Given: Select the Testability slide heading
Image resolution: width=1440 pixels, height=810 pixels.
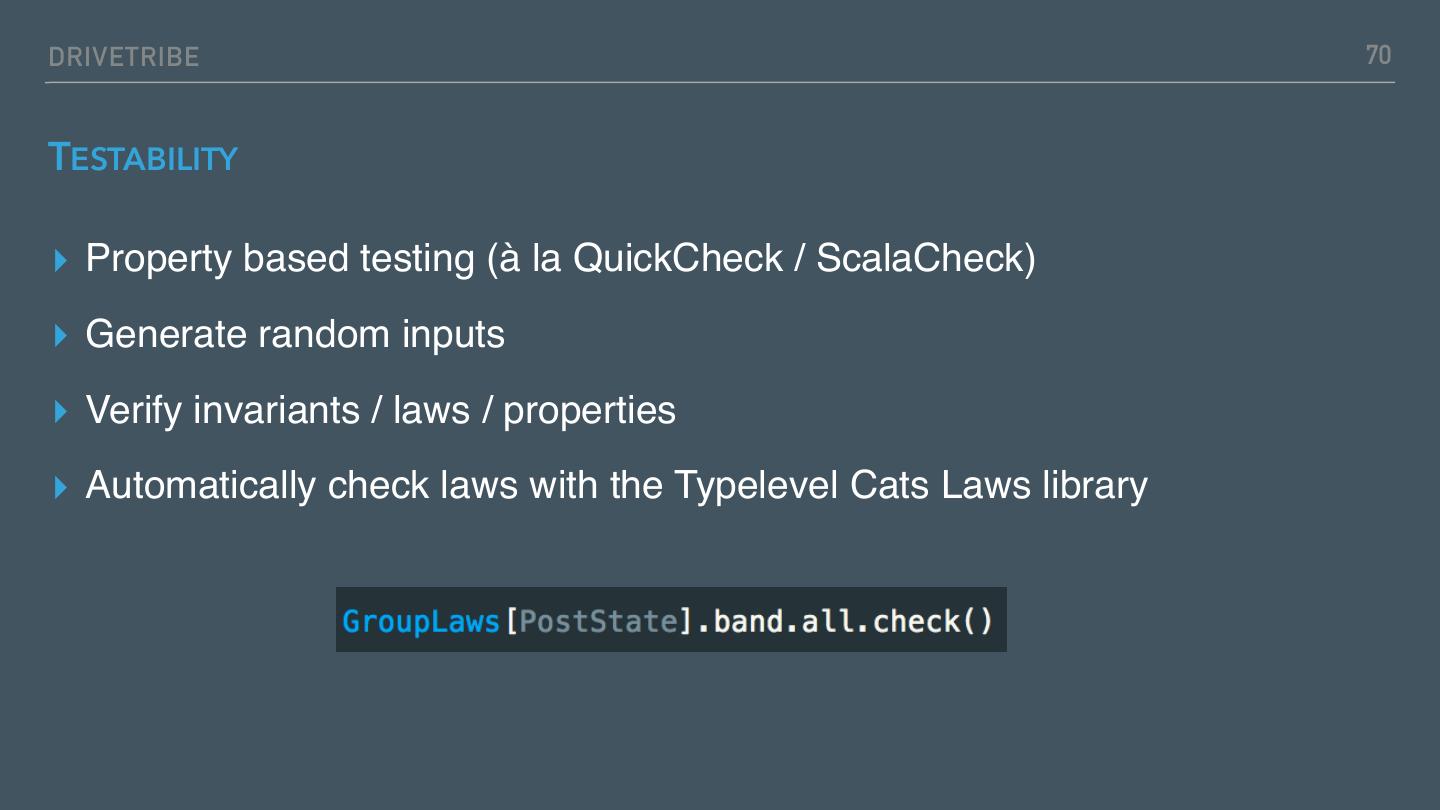Looking at the screenshot, I should 143,158.
